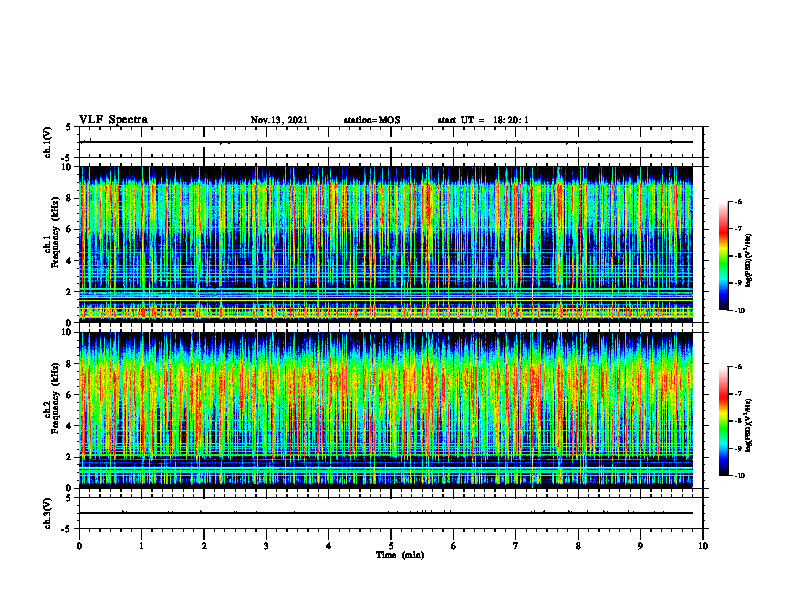Click the 'VLF Spectra' plot title
The height and width of the screenshot is (612, 792).
coord(113,120)
